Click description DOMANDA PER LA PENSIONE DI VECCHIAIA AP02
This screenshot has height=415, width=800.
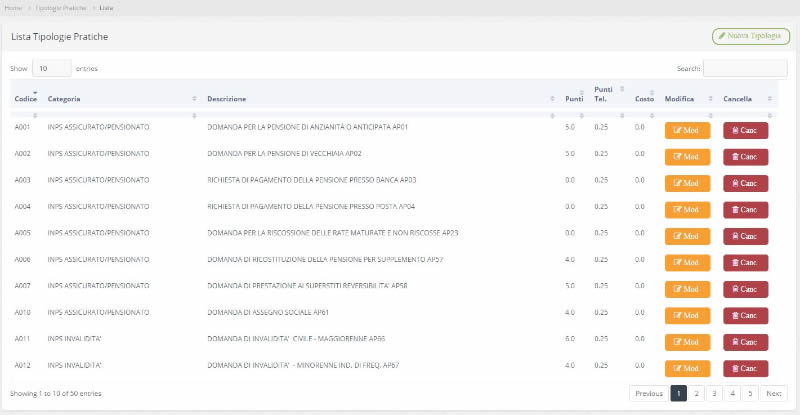(x=284, y=154)
